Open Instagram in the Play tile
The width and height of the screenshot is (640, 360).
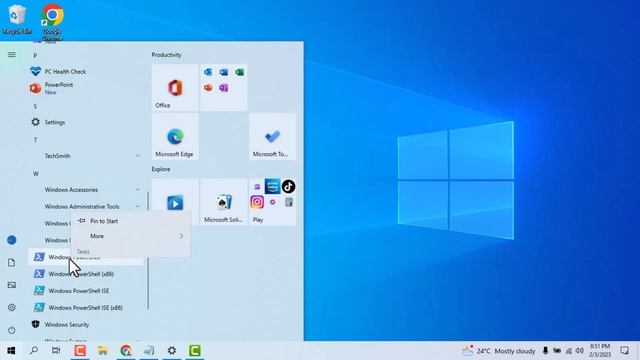click(x=257, y=202)
